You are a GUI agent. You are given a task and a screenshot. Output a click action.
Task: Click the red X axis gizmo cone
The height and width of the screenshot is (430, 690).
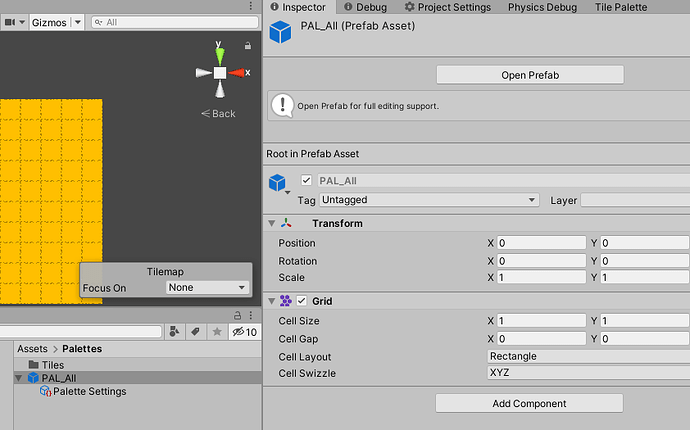click(238, 72)
